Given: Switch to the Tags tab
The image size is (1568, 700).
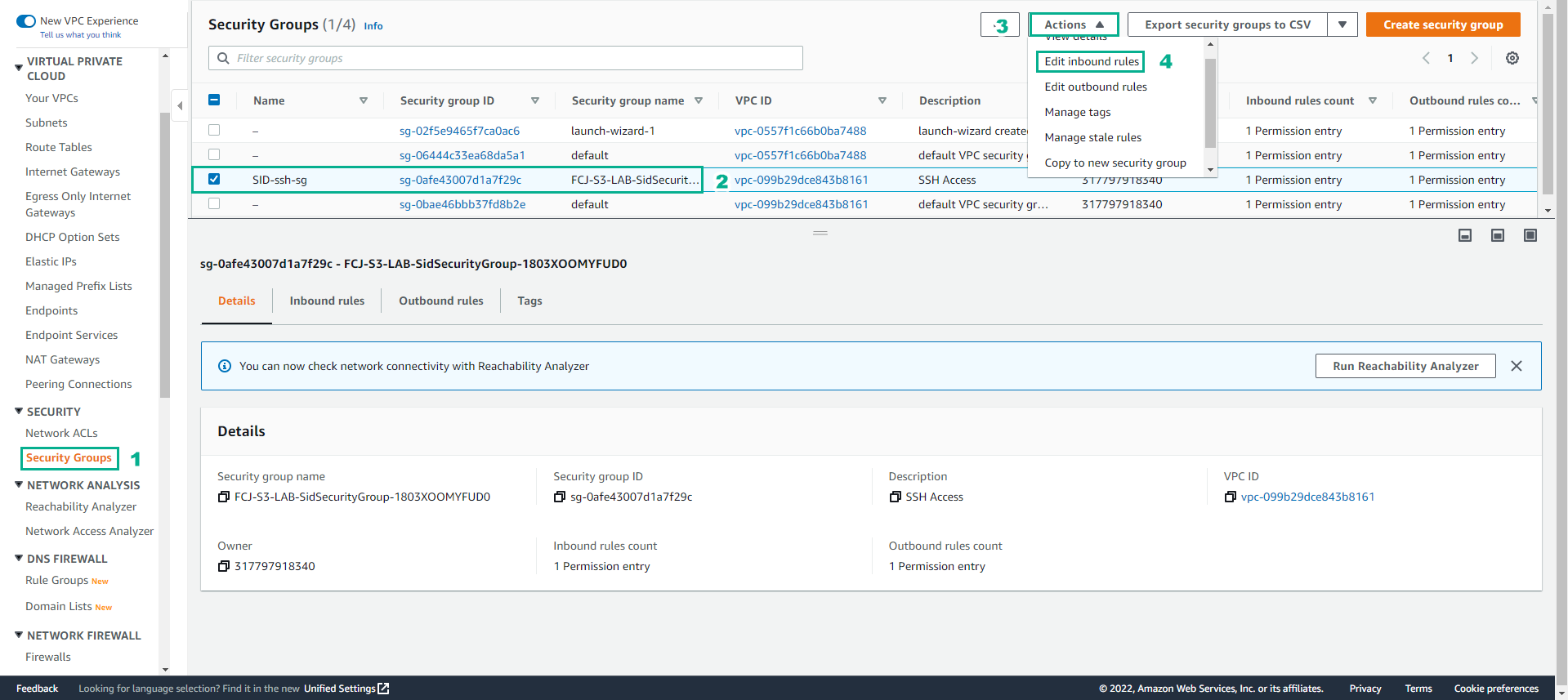Looking at the screenshot, I should tap(529, 301).
